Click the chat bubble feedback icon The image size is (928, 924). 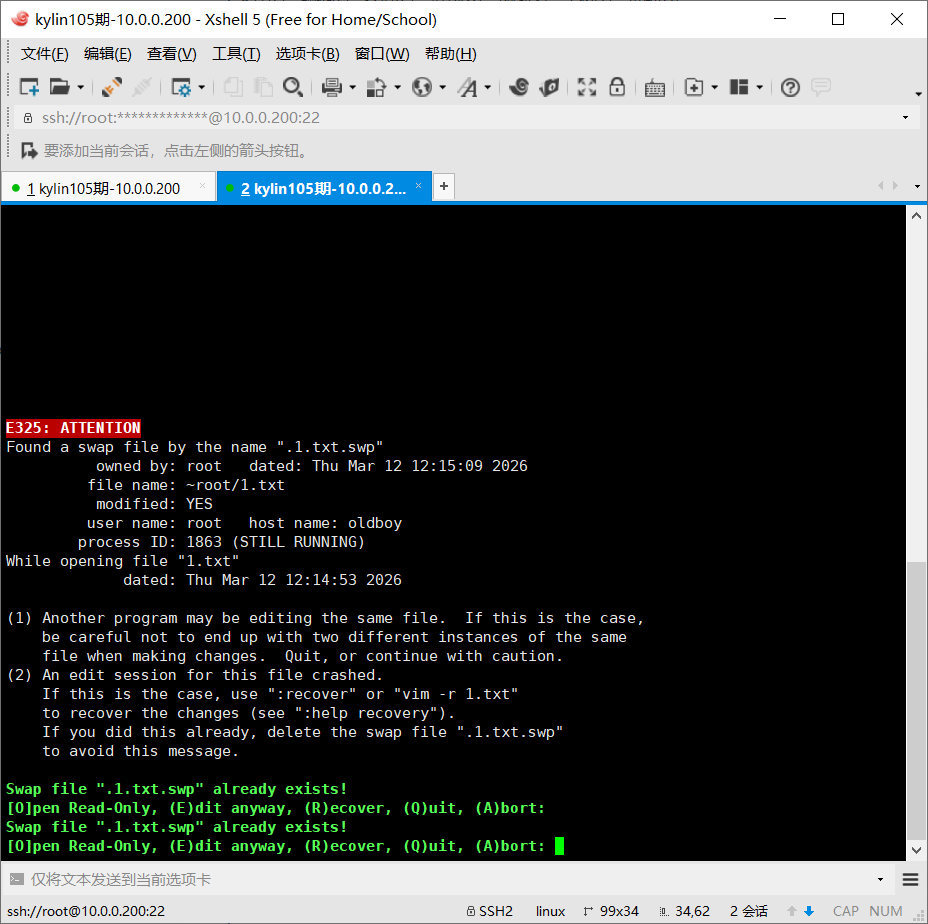point(821,87)
